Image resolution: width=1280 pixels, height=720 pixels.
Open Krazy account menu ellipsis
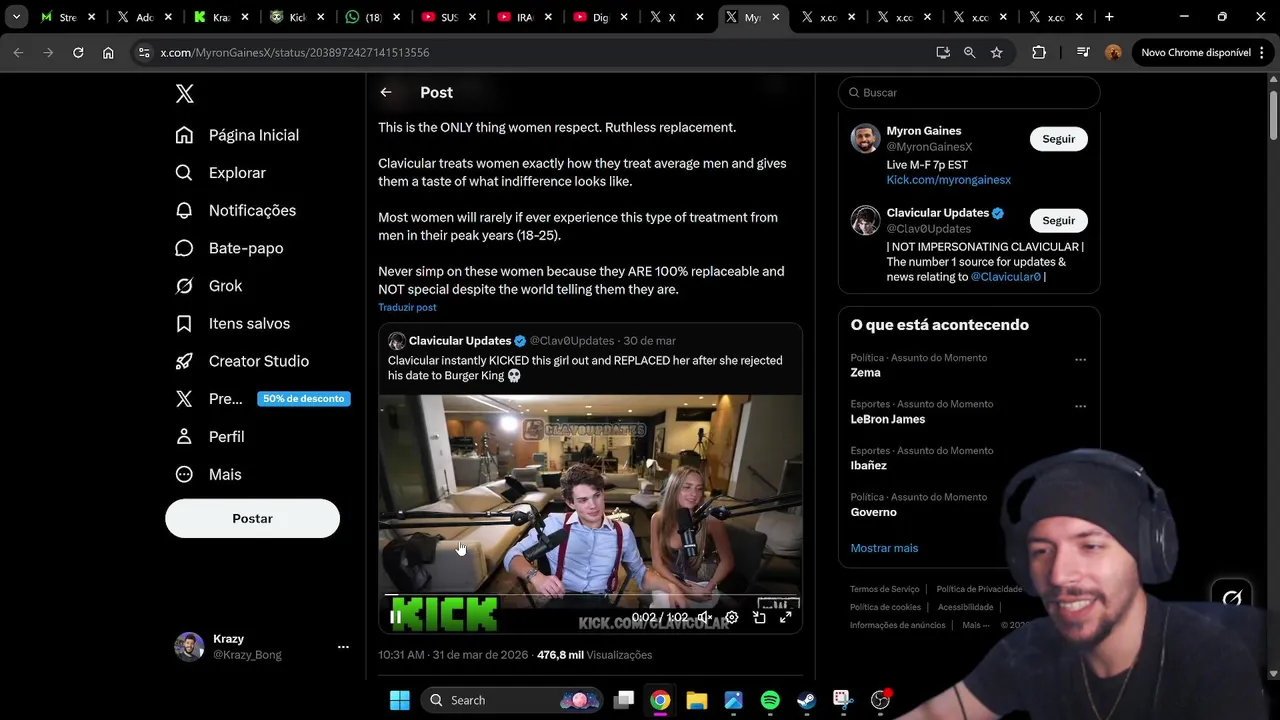[343, 647]
